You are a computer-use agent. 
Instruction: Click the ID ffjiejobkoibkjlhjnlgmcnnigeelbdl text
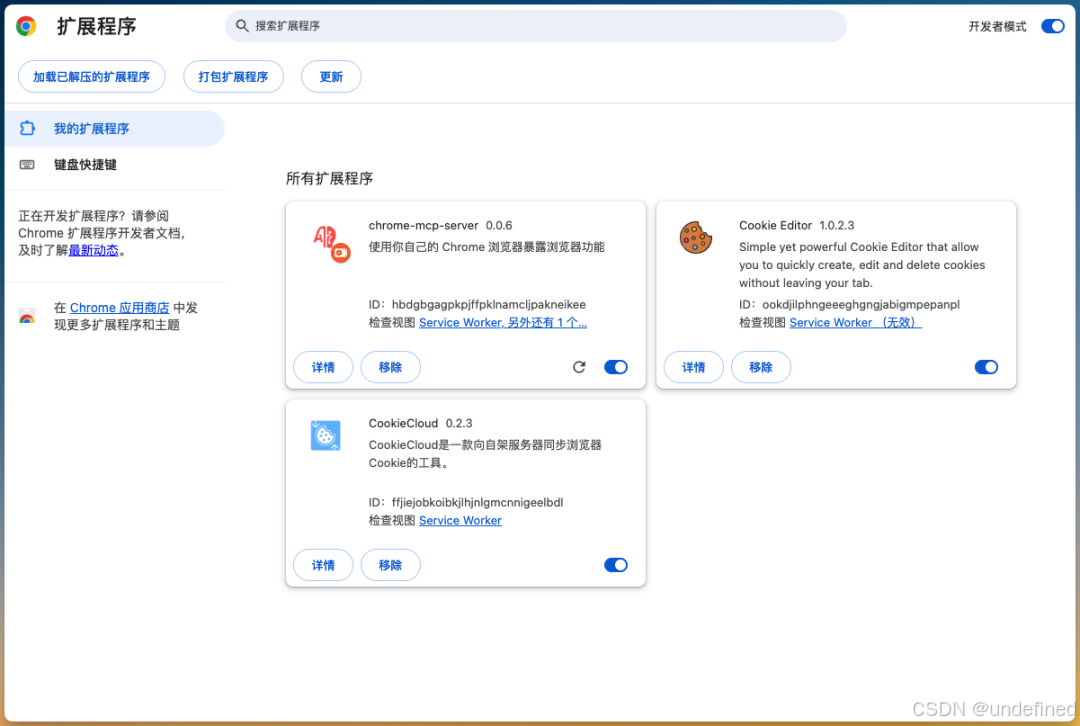point(466,502)
